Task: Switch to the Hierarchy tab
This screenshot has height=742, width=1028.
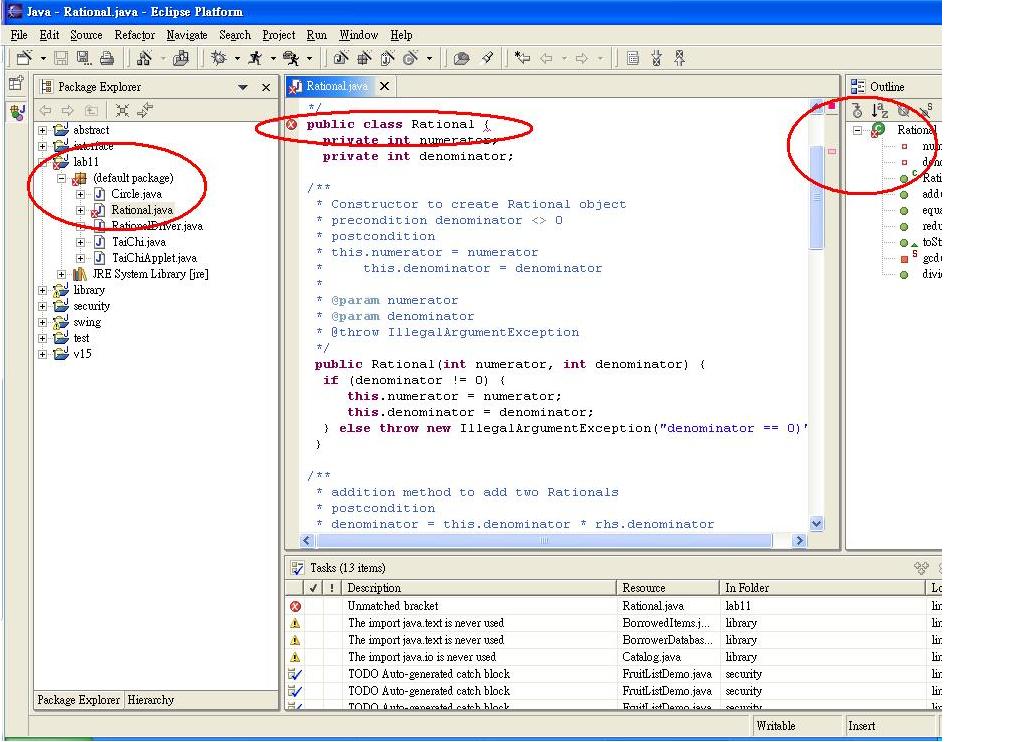Action: [150, 700]
